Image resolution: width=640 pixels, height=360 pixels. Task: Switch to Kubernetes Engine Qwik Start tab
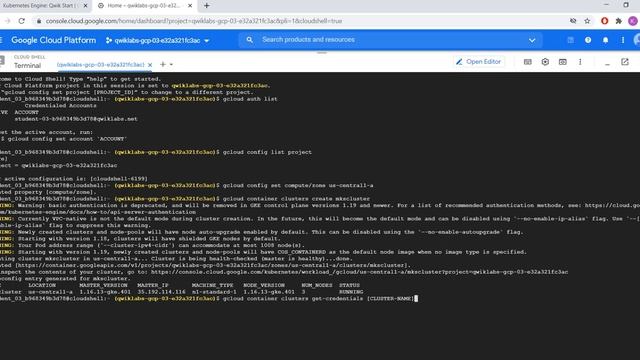coord(41,6)
